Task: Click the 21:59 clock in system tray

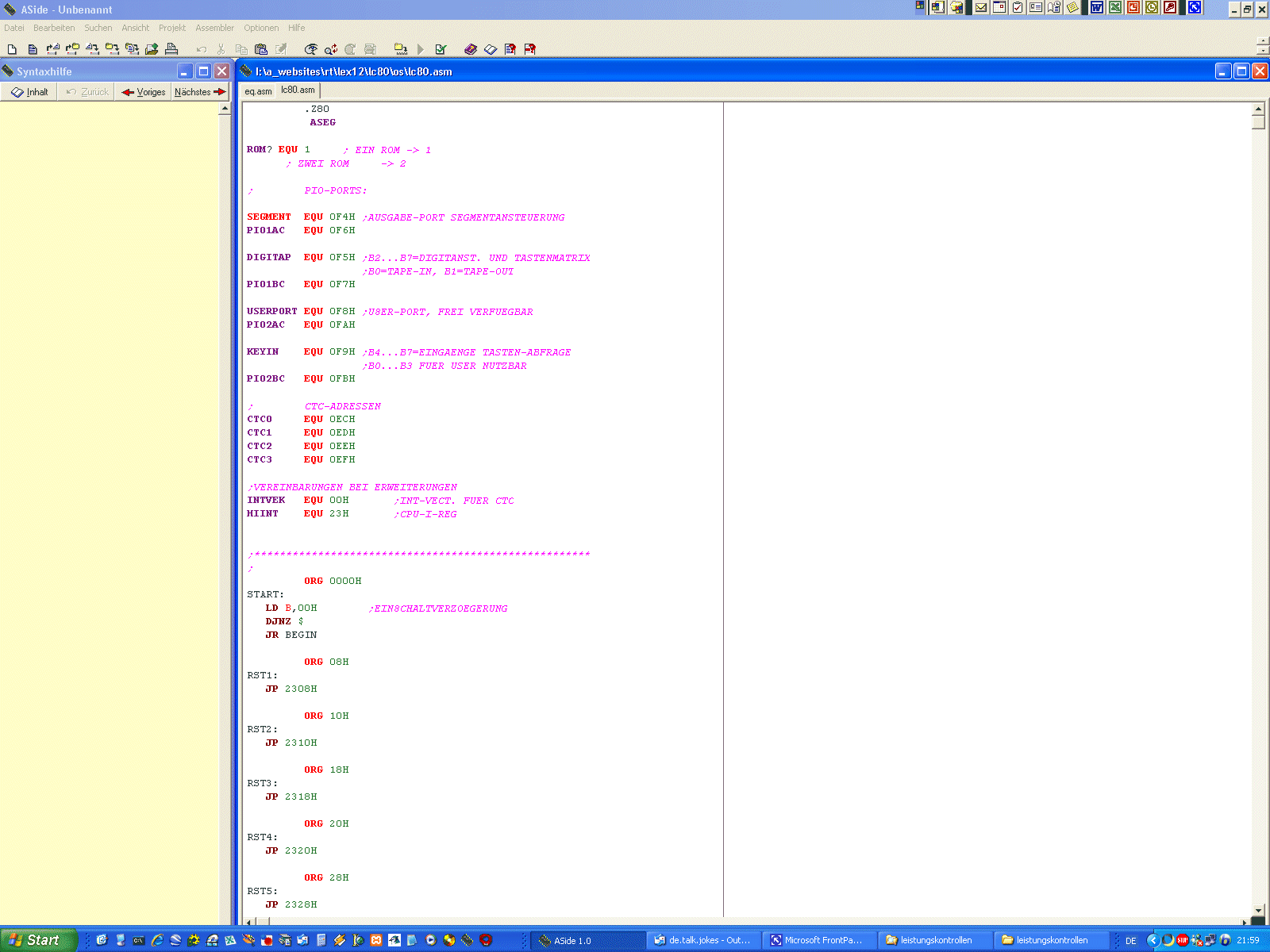Action: tap(1248, 941)
